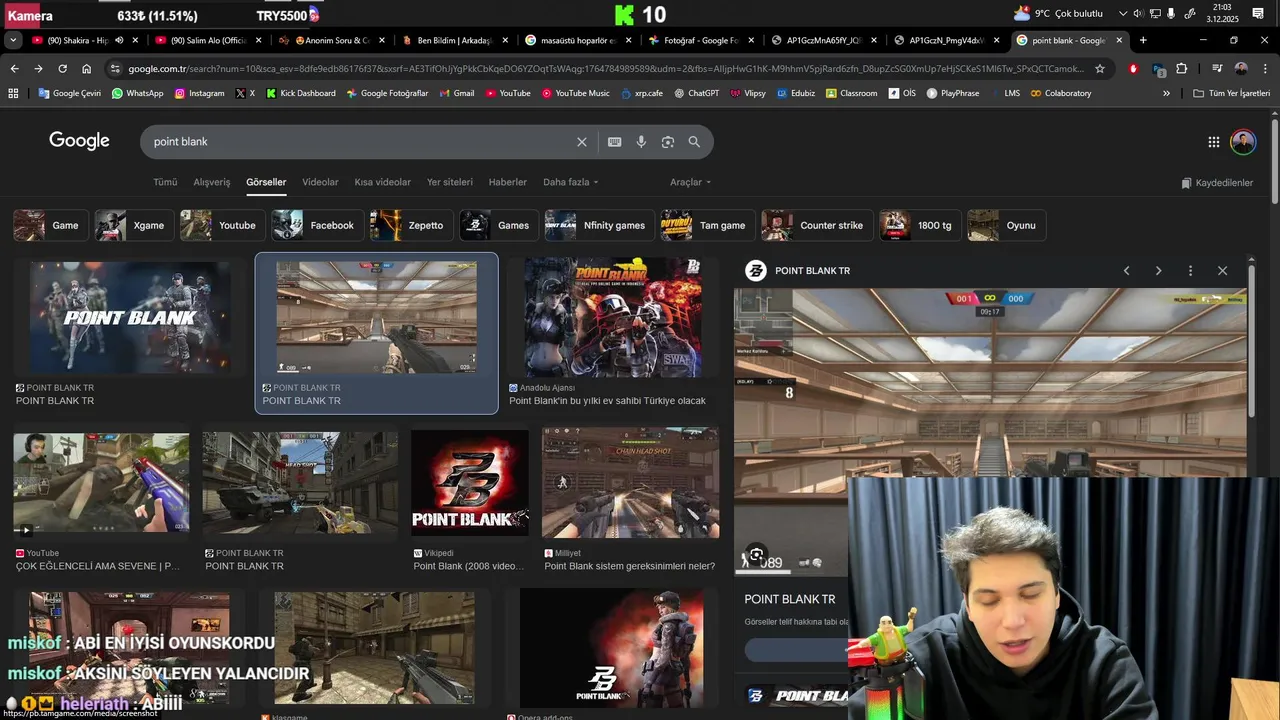Switch to the Yer siteleri tab
The height and width of the screenshot is (720, 1280).
click(x=450, y=182)
